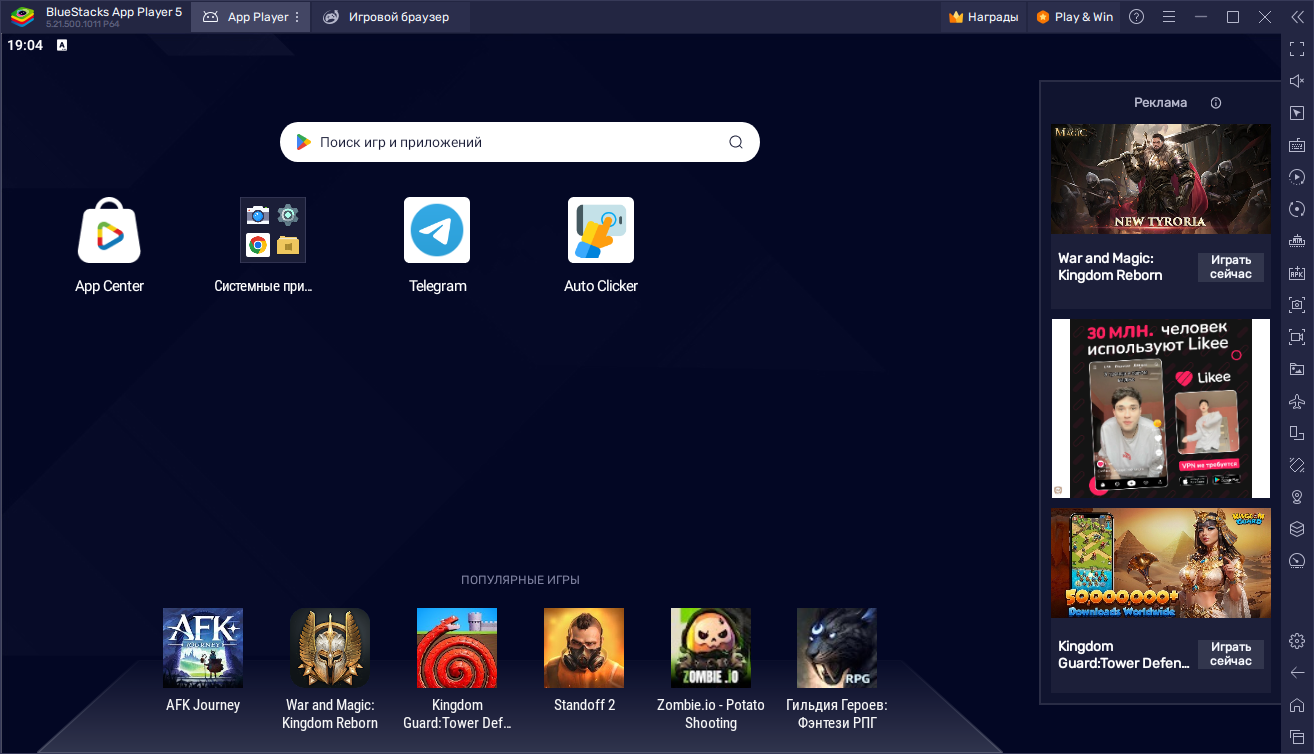
Task: Open Kingdom Guard ad banner image
Action: (1161, 563)
